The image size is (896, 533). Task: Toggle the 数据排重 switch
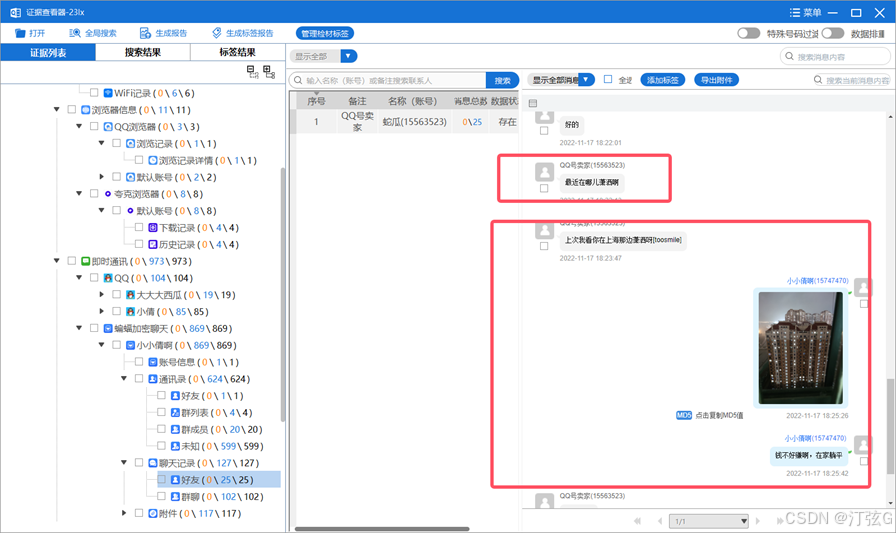833,33
